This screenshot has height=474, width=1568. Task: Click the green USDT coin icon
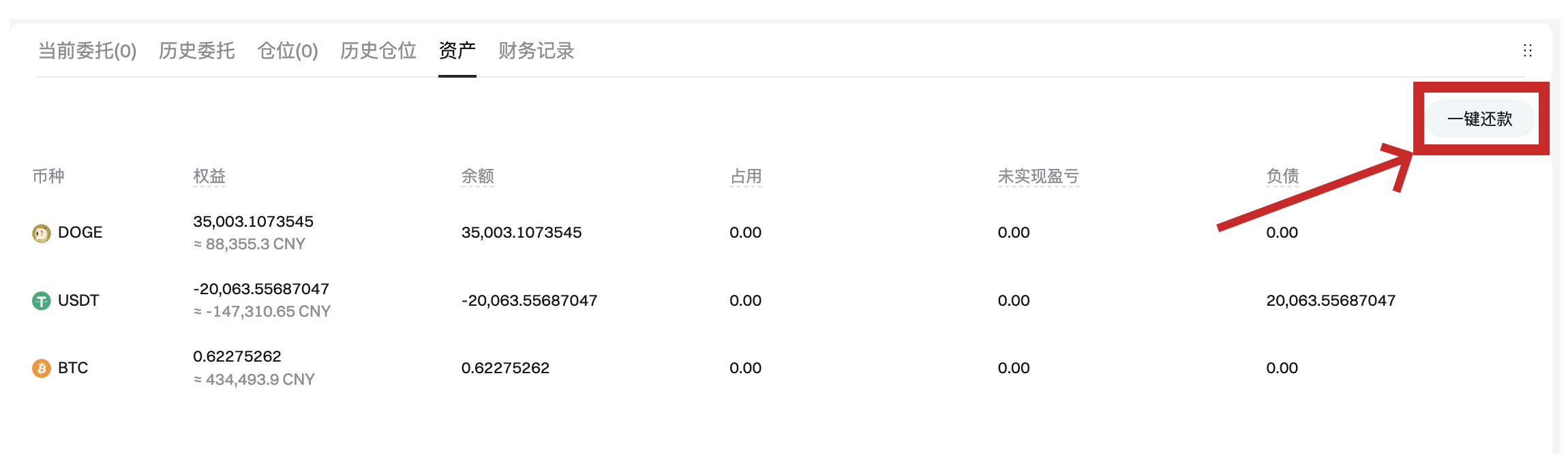(42, 301)
